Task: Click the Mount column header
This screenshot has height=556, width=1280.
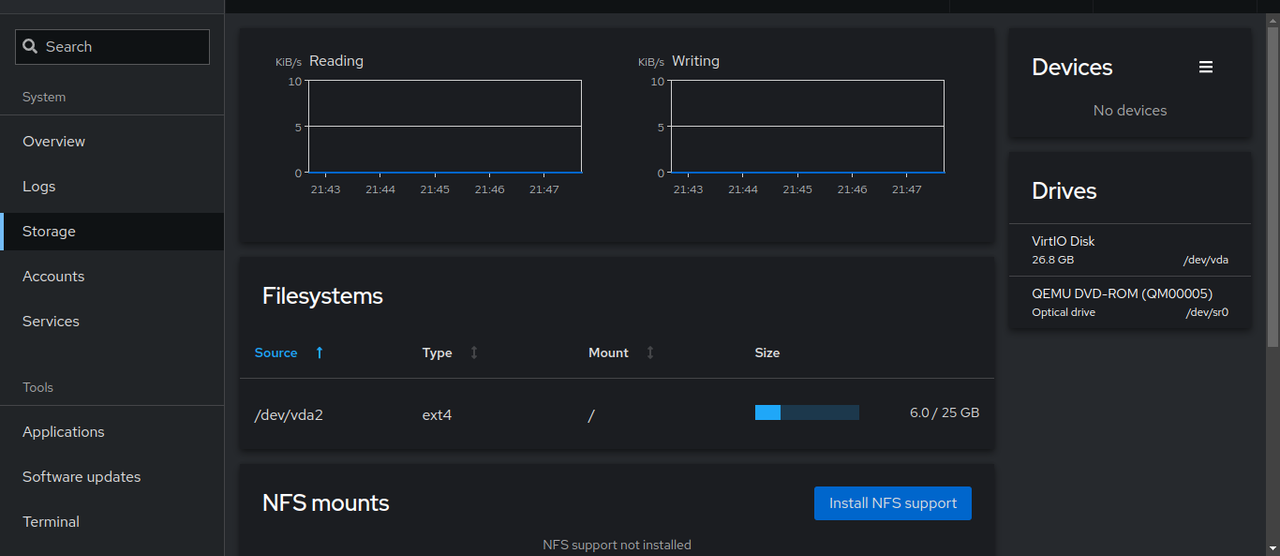Action: tap(608, 353)
